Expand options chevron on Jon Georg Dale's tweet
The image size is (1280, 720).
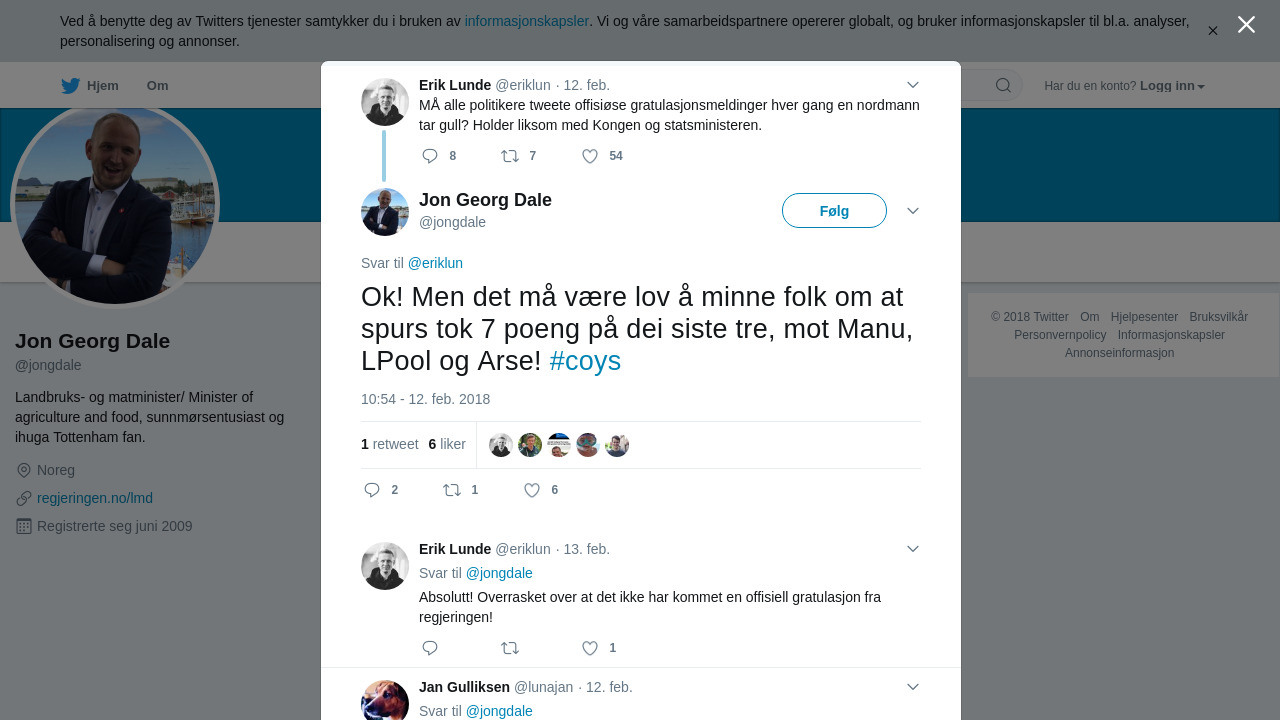[x=912, y=211]
